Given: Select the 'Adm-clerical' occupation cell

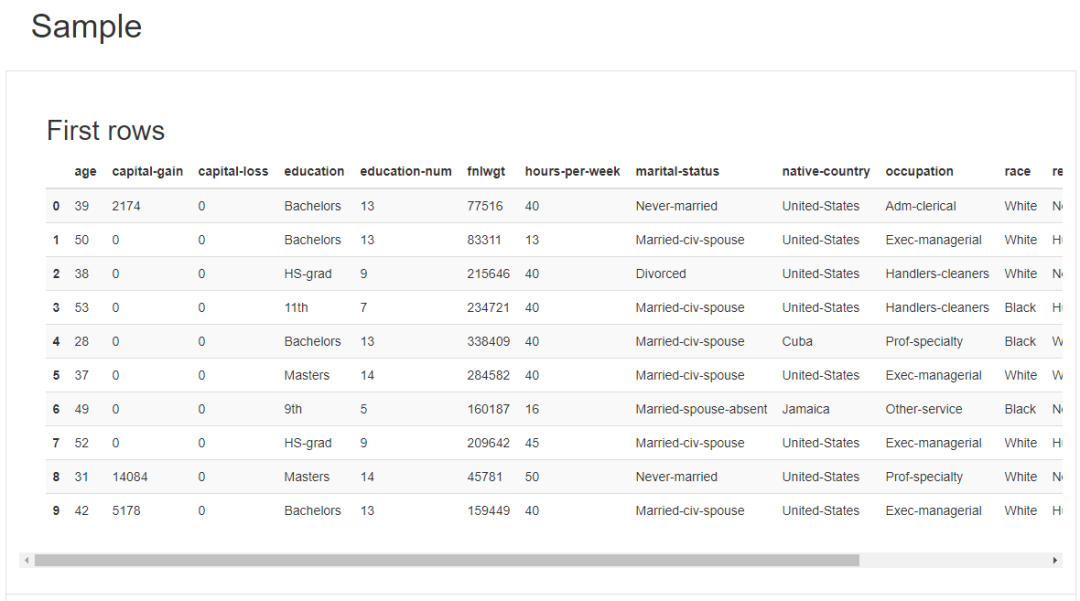Looking at the screenshot, I should tap(920, 206).
